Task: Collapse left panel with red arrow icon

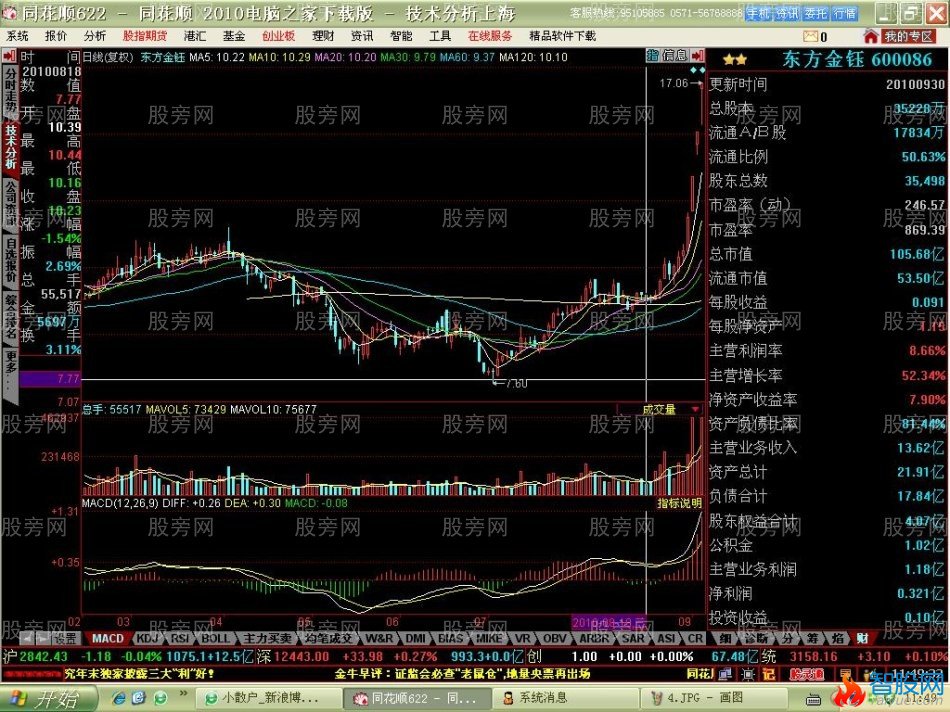Action: click(x=9, y=57)
